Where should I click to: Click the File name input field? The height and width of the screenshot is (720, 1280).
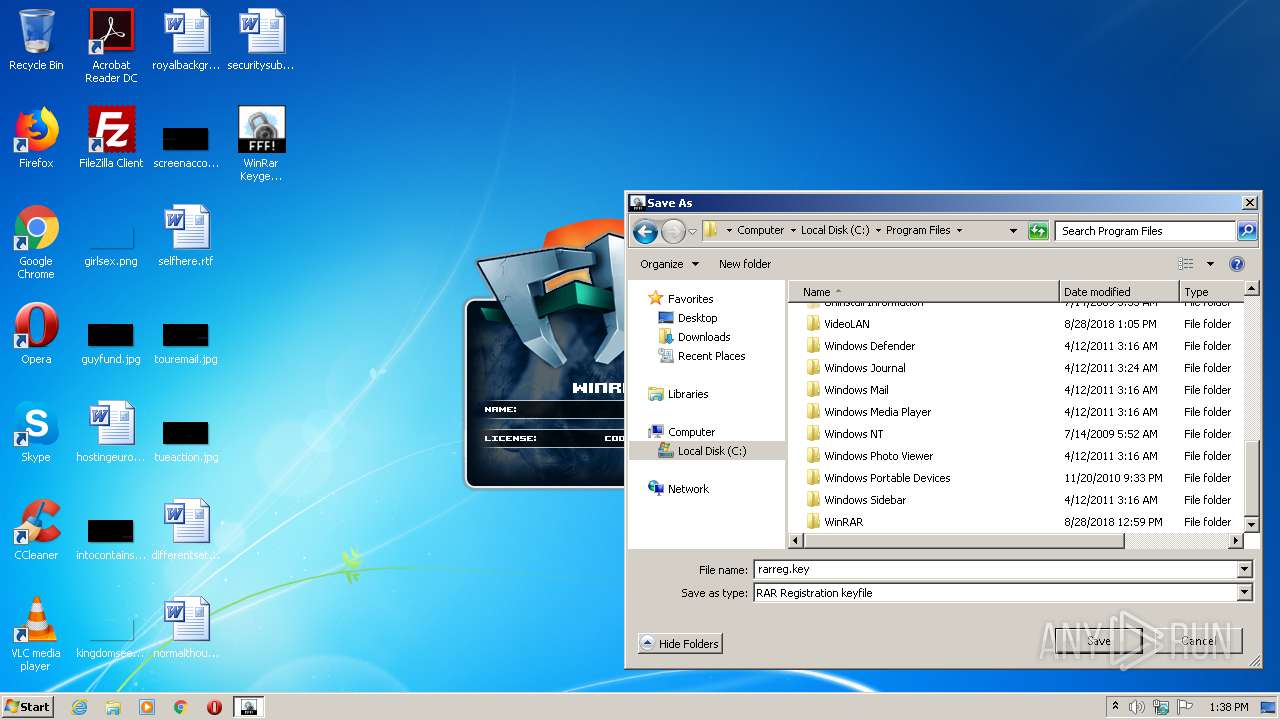(995, 570)
